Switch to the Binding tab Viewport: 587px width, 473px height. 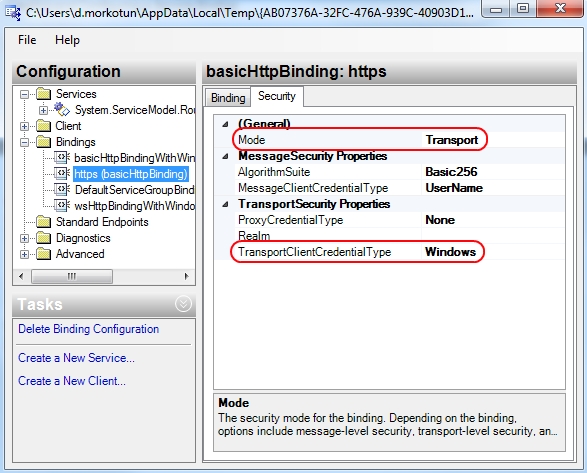tap(228, 98)
